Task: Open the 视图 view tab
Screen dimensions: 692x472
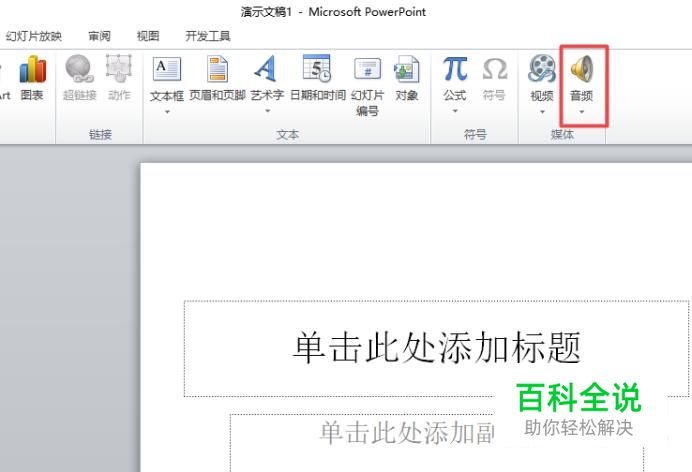Action: pyautogui.click(x=148, y=36)
